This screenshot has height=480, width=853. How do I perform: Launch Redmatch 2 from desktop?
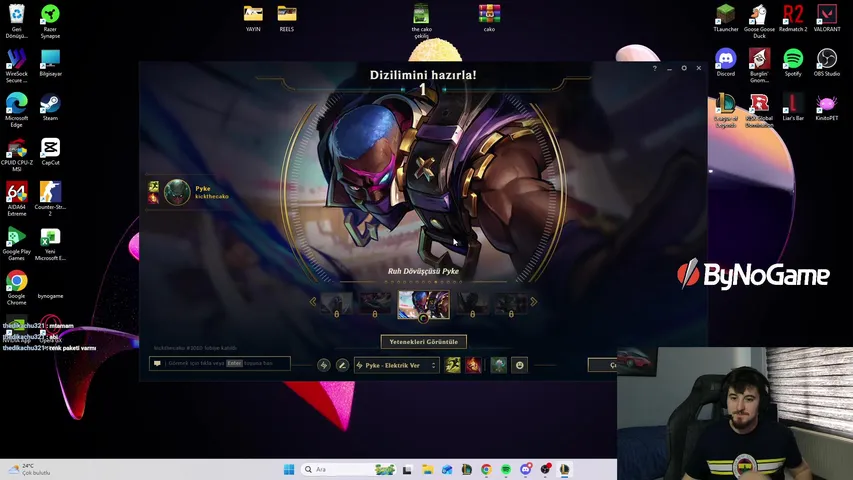pyautogui.click(x=793, y=19)
